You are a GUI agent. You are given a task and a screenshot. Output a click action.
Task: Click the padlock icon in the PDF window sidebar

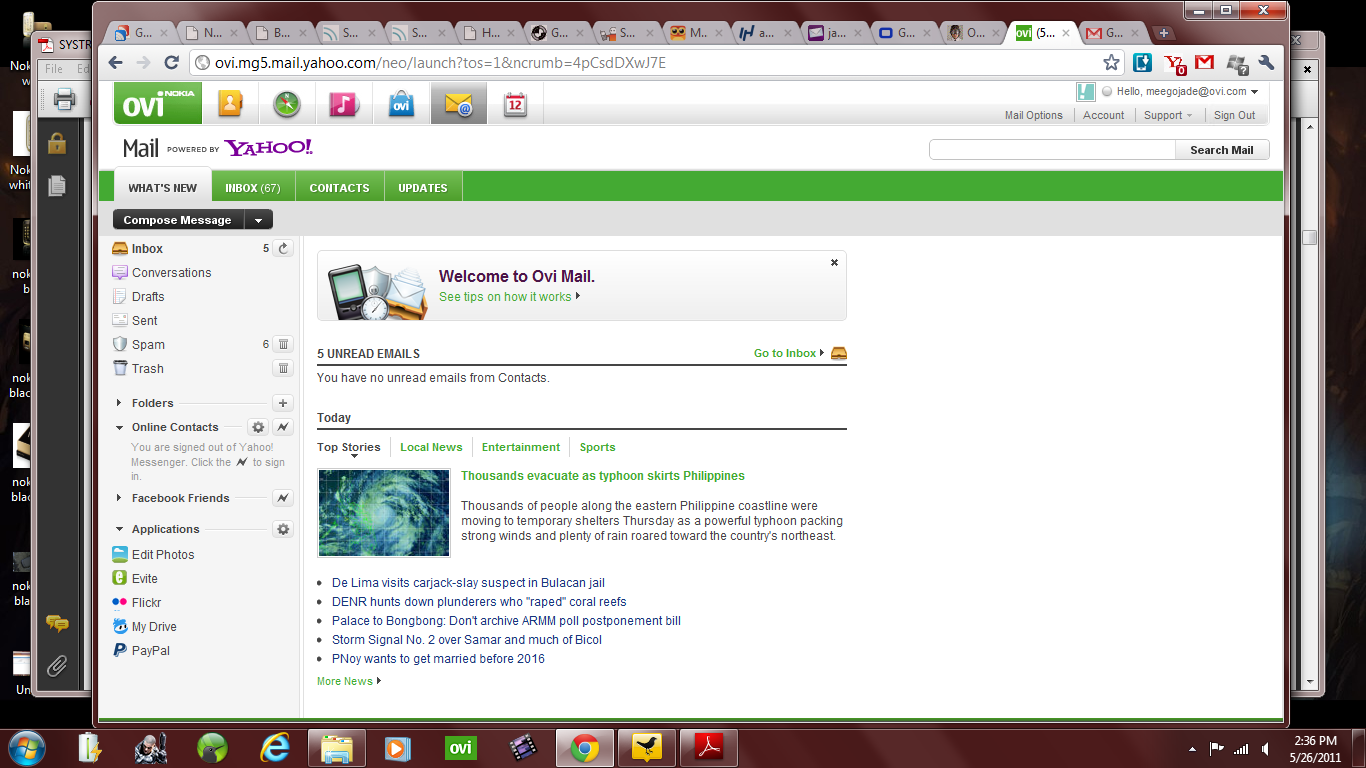[57, 143]
